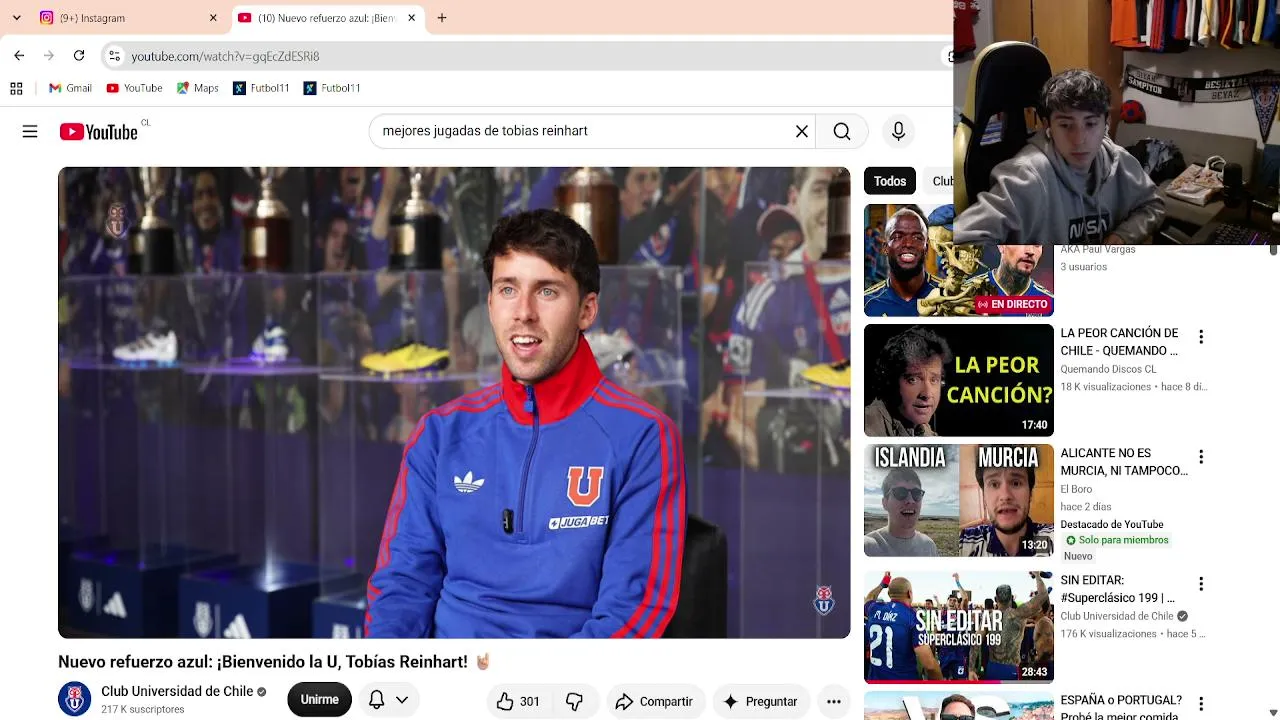This screenshot has width=1280, height=720.
Task: Open options menu for LA PEOR CANCIÓN video
Action: [x=1201, y=337]
